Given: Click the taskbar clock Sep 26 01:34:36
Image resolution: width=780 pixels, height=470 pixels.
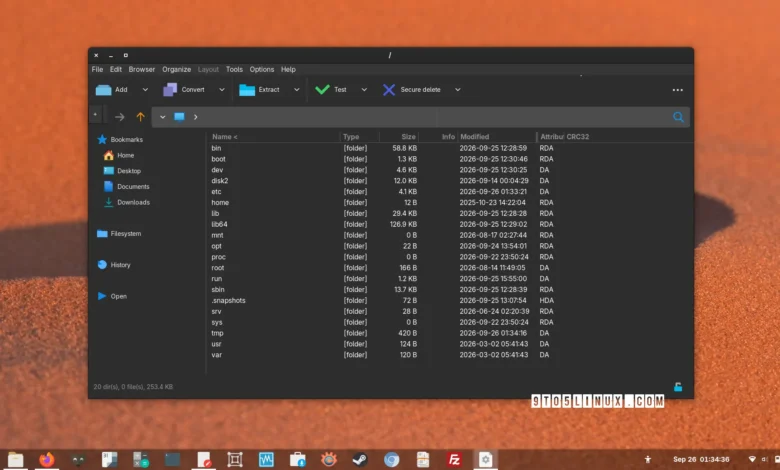Looking at the screenshot, I should pyautogui.click(x=701, y=460).
